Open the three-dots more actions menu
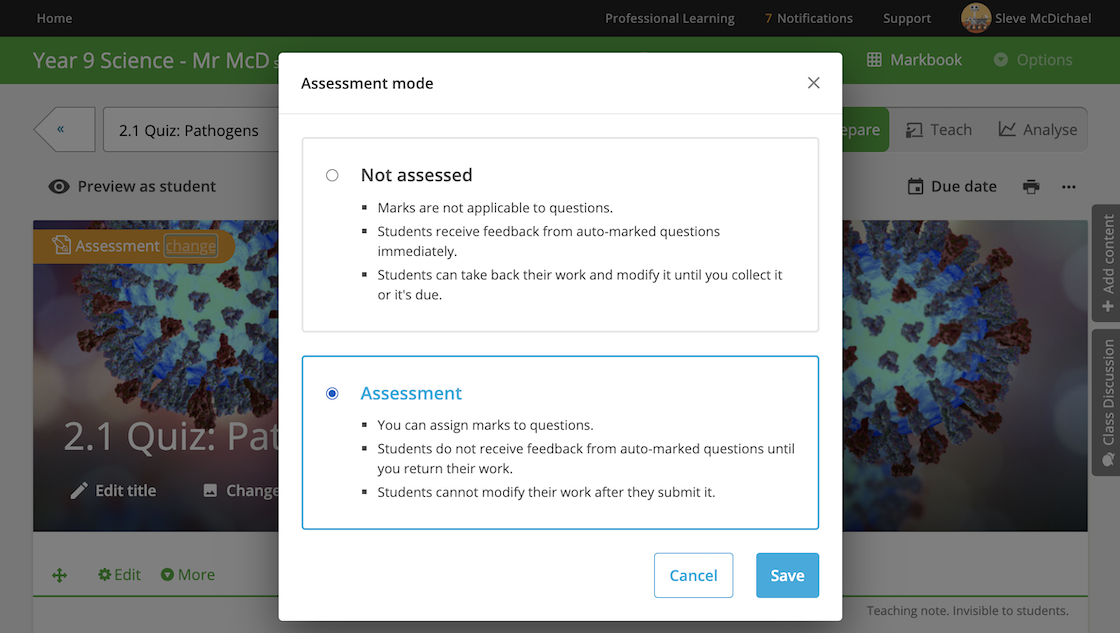 [1069, 187]
